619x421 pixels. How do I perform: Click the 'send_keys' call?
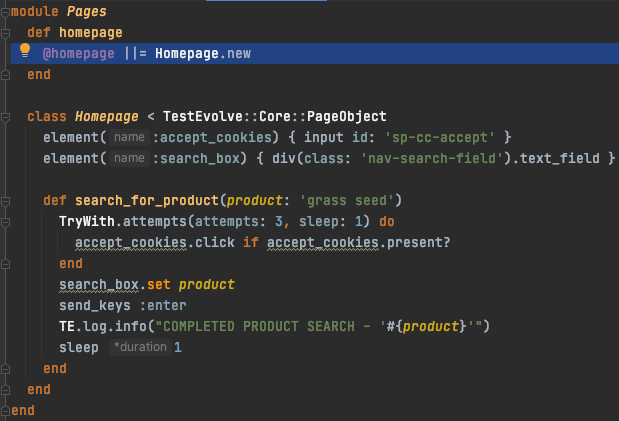(95, 306)
